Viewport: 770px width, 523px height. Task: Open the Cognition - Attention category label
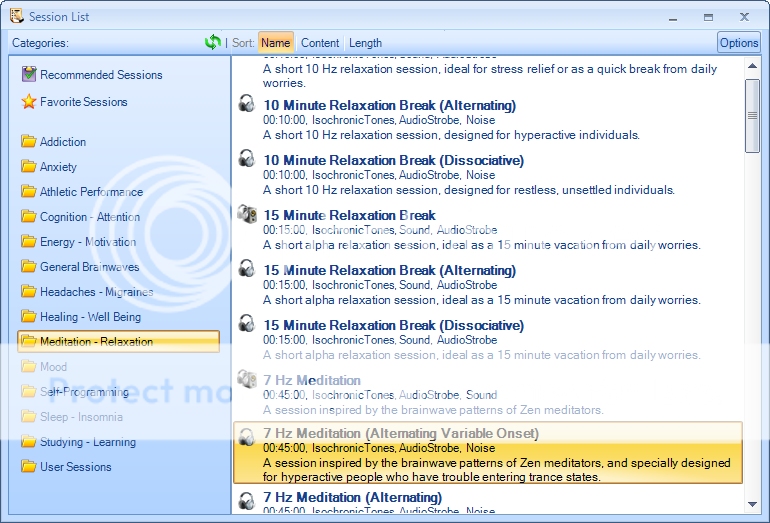90,217
